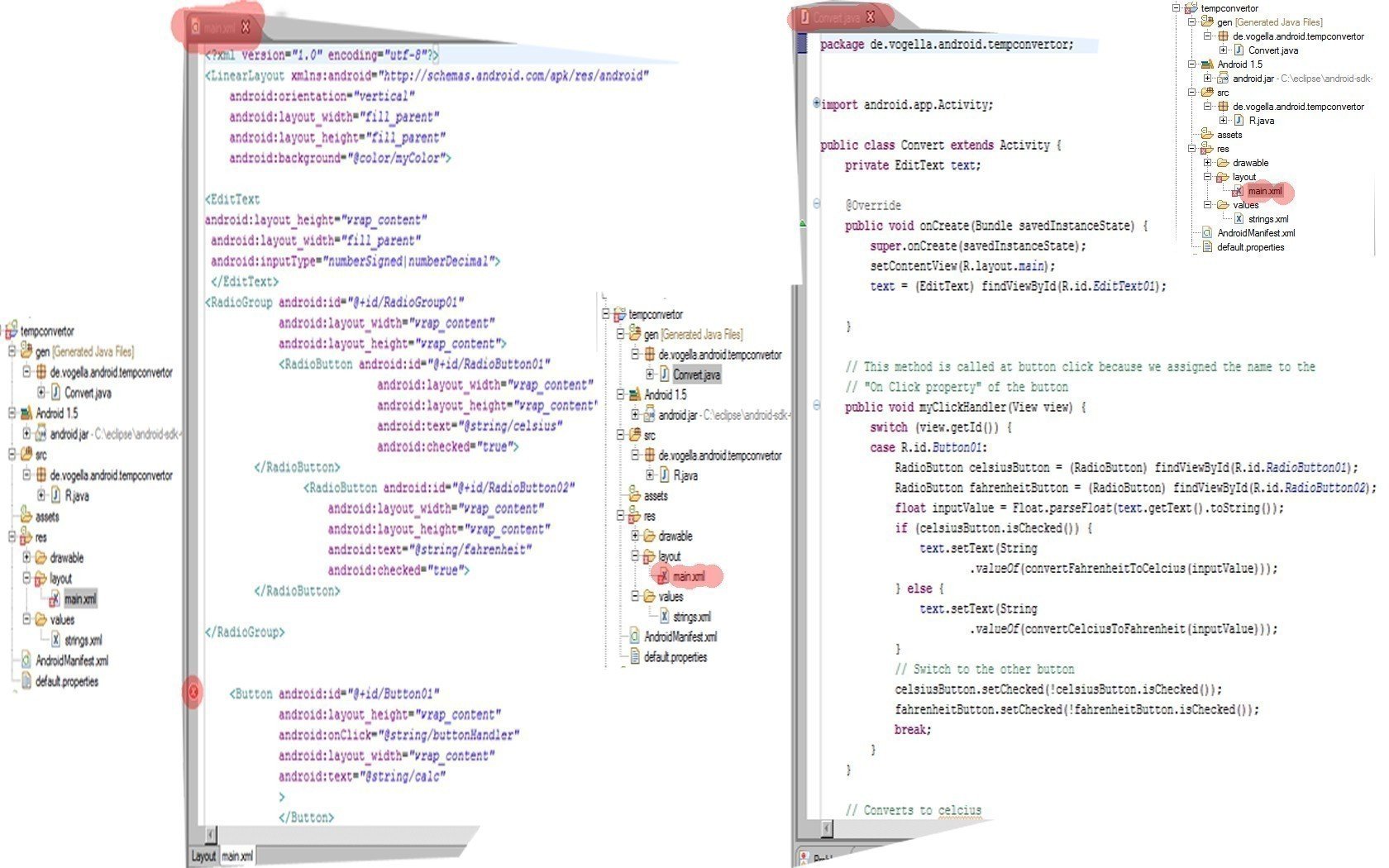Close the main.xml editor tab

[246, 27]
